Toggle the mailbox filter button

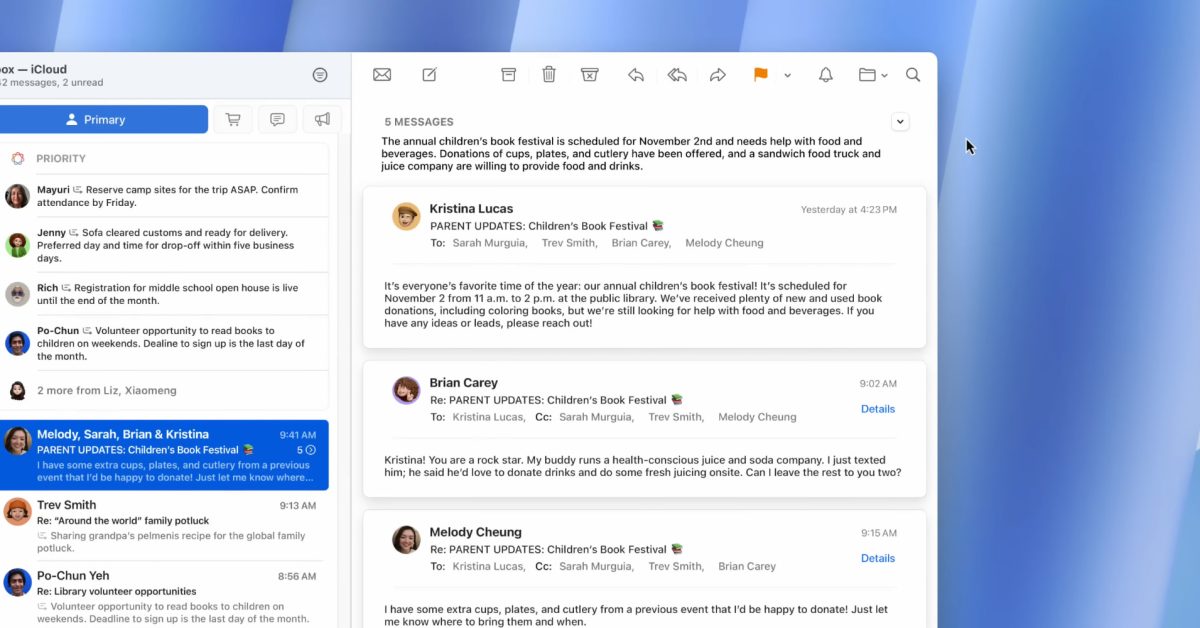click(320, 75)
